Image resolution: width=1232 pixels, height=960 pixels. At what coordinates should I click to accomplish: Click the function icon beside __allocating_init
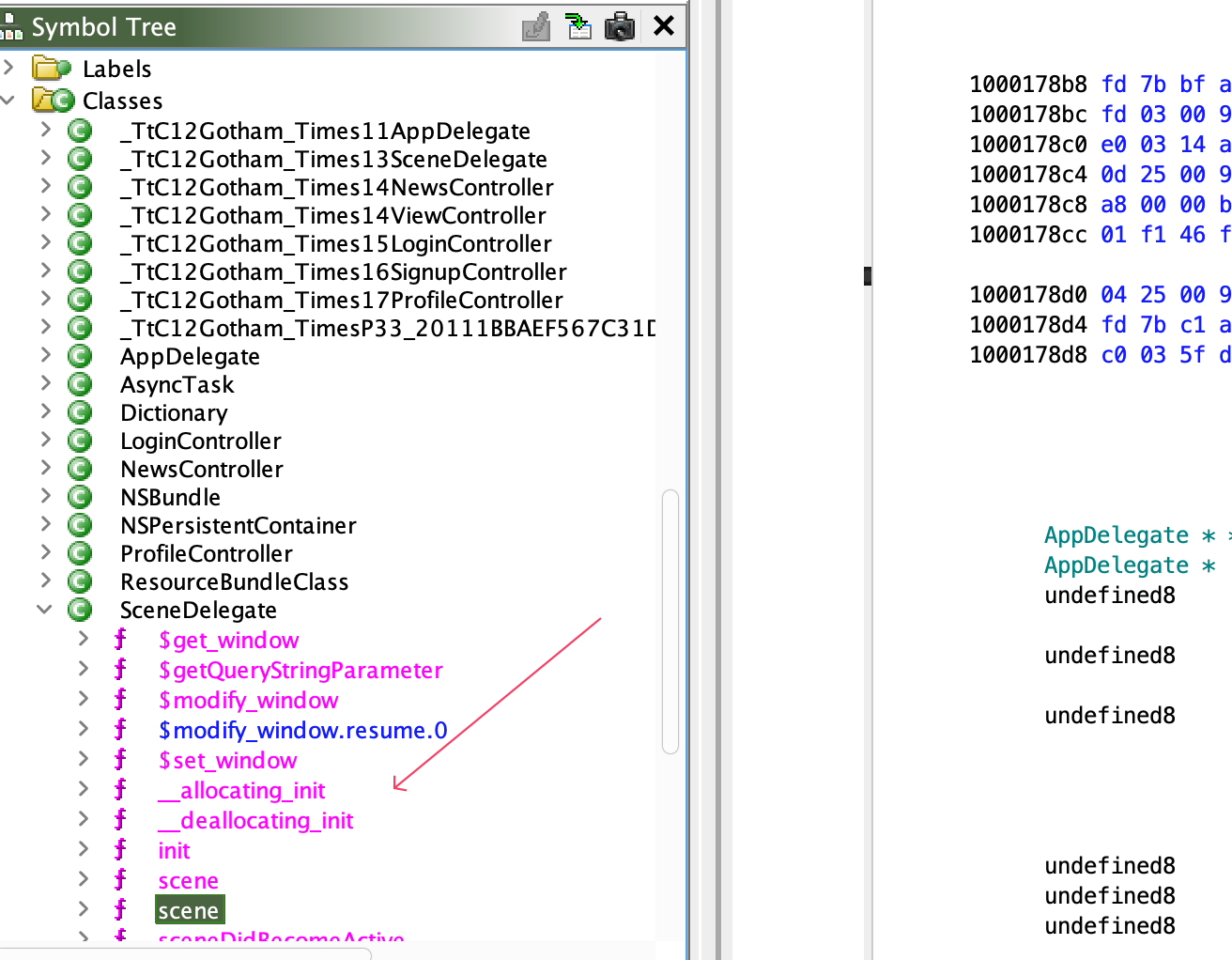[120, 790]
